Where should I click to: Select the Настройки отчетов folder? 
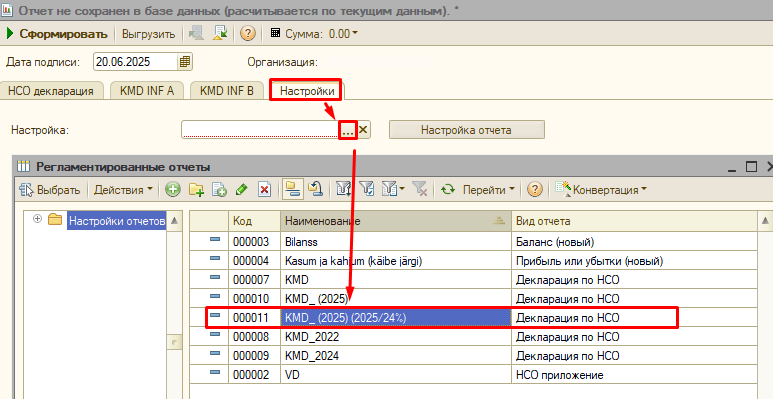click(x=117, y=221)
